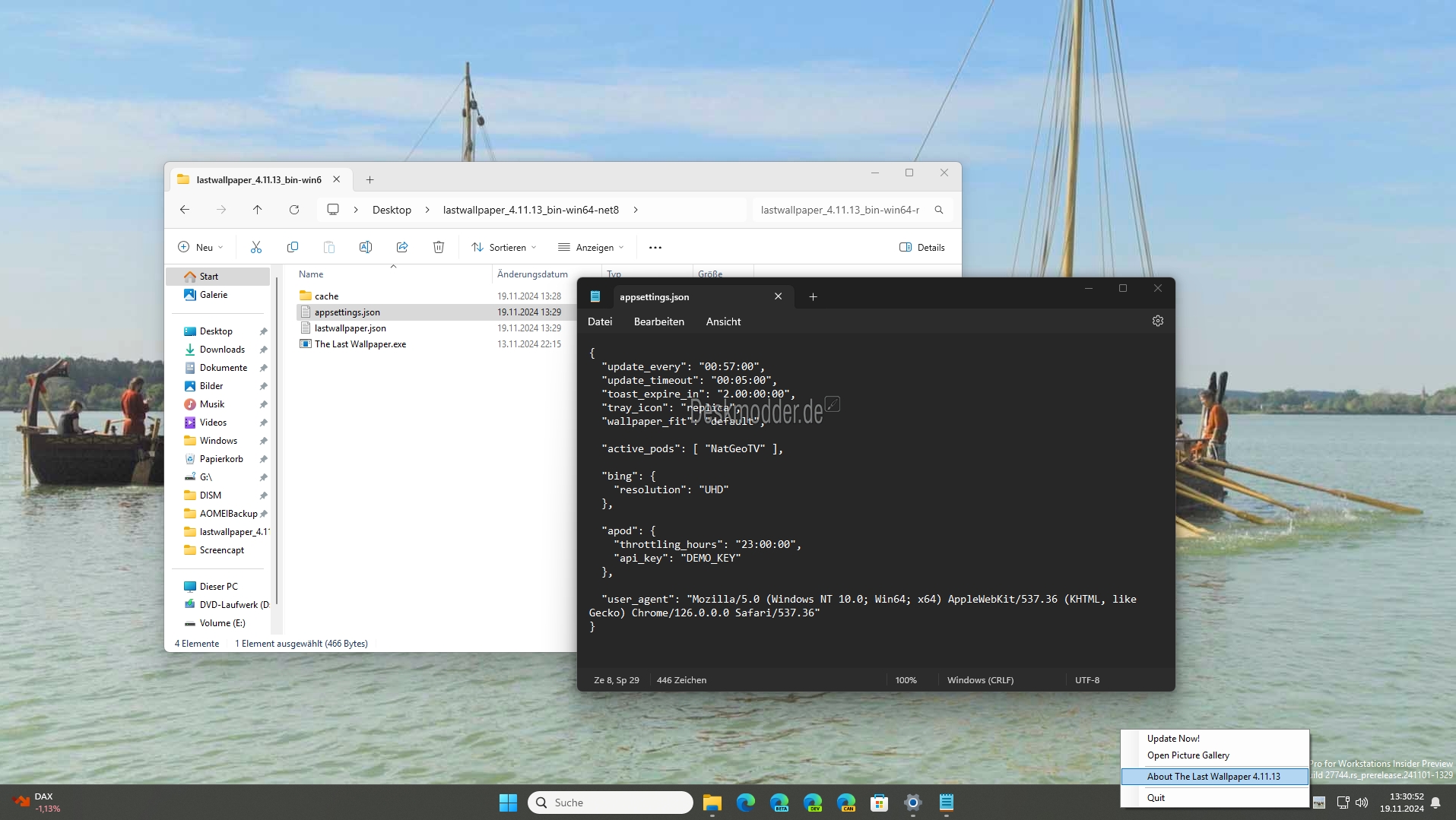Open Edge Canary on the taskbar
This screenshot has width=1456, height=820.
[846, 803]
